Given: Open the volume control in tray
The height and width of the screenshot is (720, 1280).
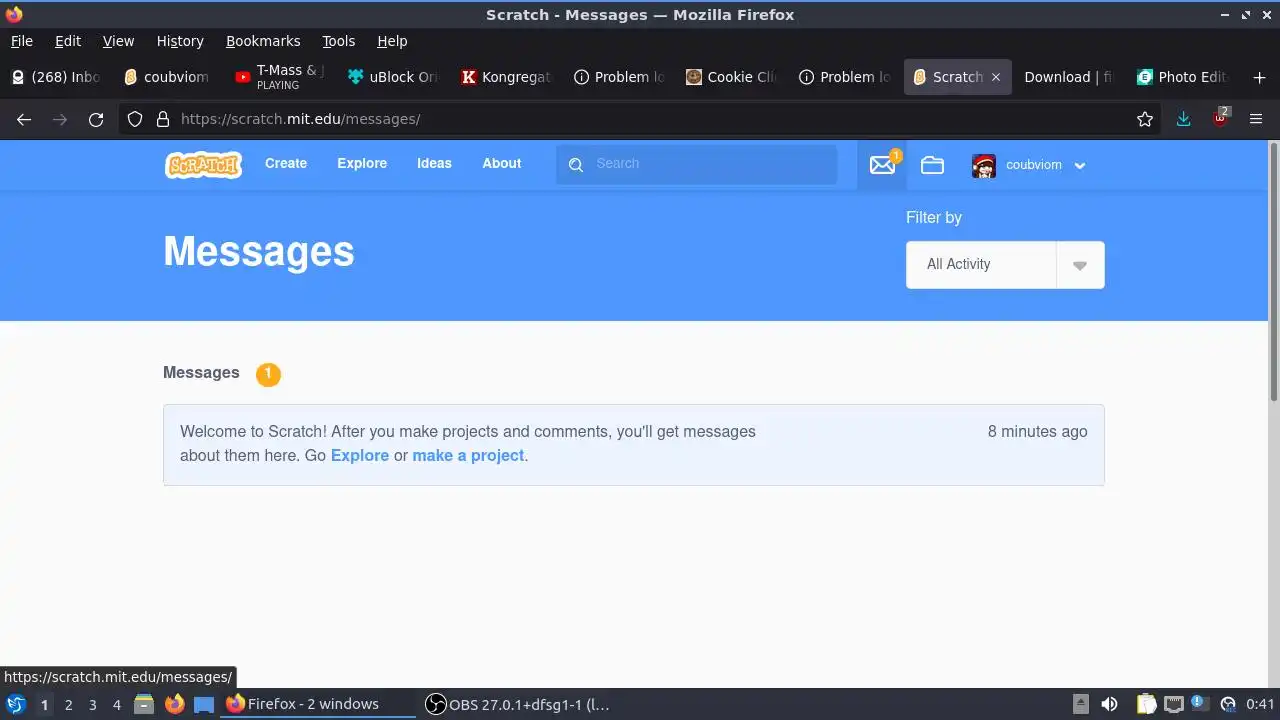Looking at the screenshot, I should click(x=1109, y=704).
